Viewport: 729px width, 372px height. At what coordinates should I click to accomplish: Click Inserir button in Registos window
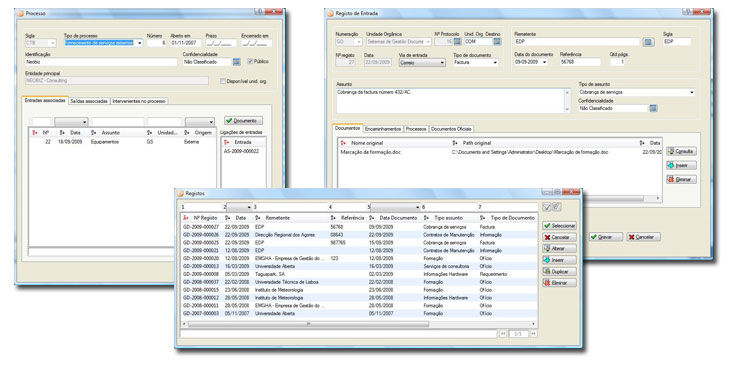point(559,260)
